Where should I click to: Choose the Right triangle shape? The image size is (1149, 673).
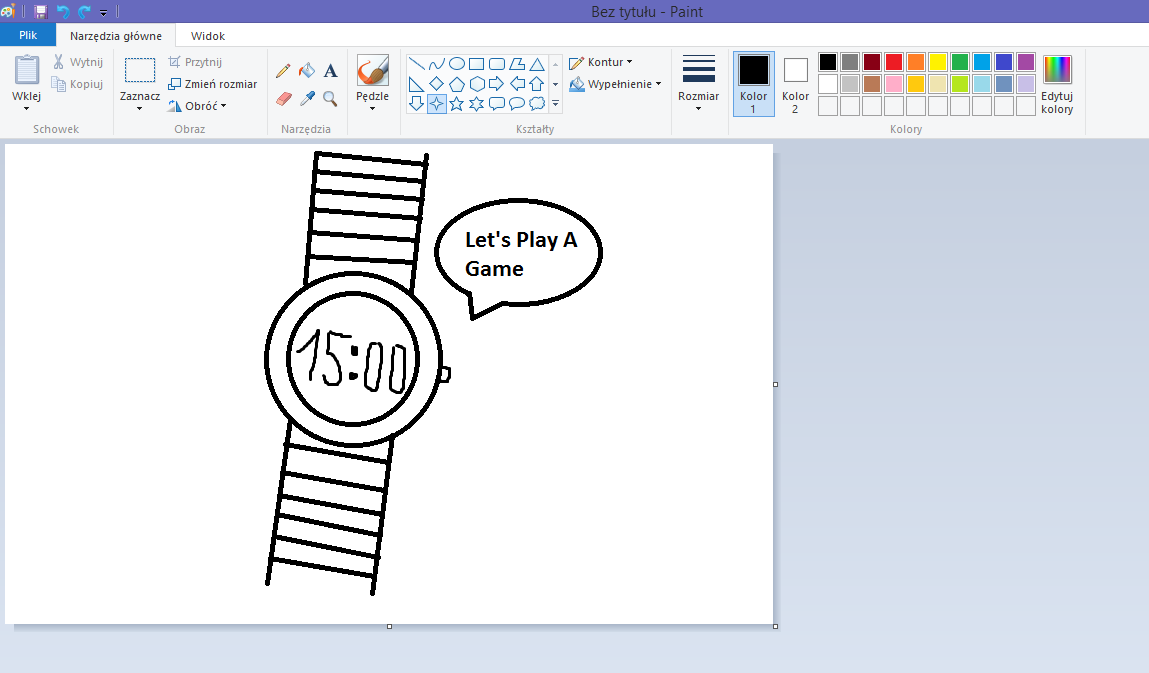click(x=416, y=84)
